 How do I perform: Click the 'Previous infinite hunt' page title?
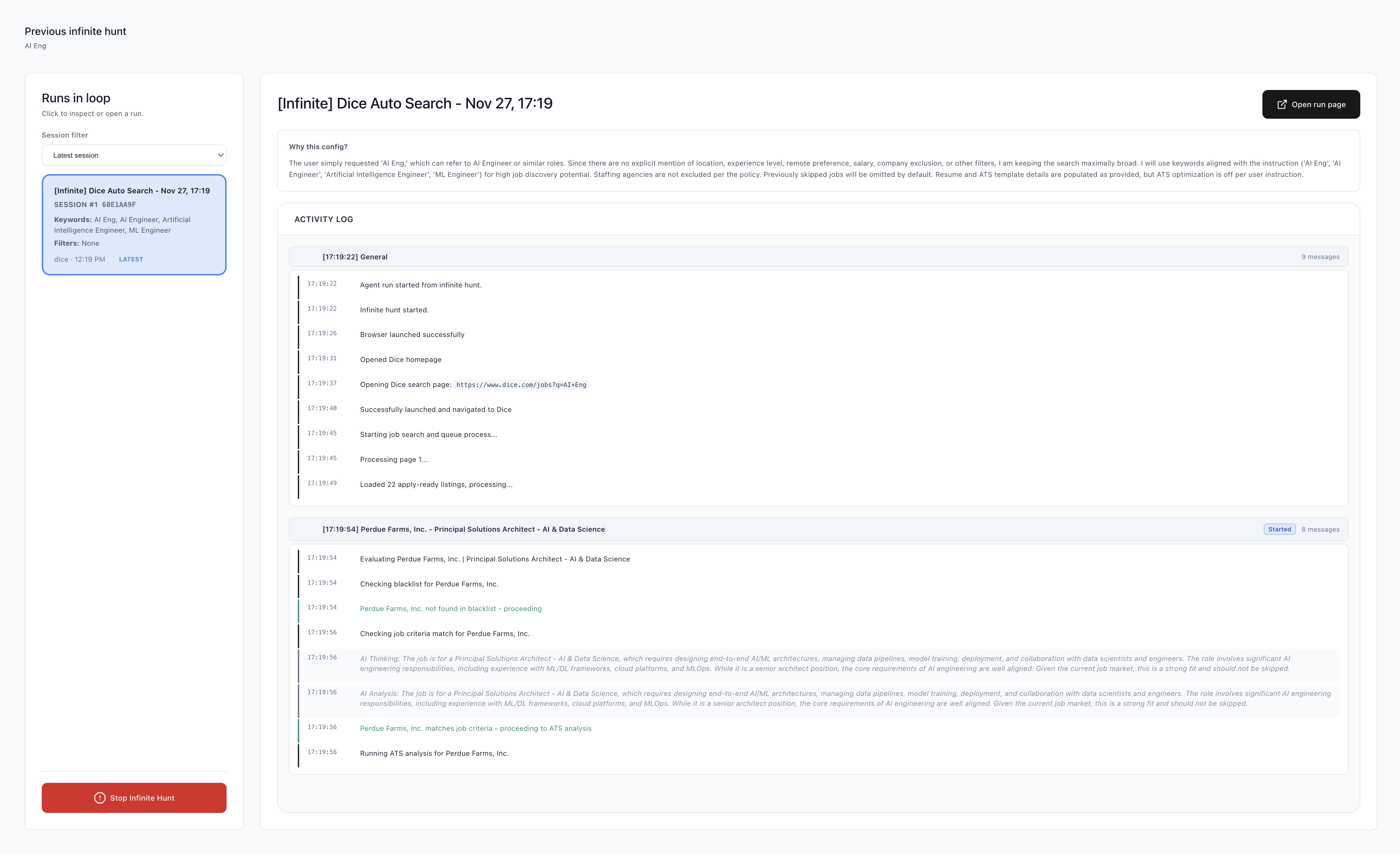[75, 31]
